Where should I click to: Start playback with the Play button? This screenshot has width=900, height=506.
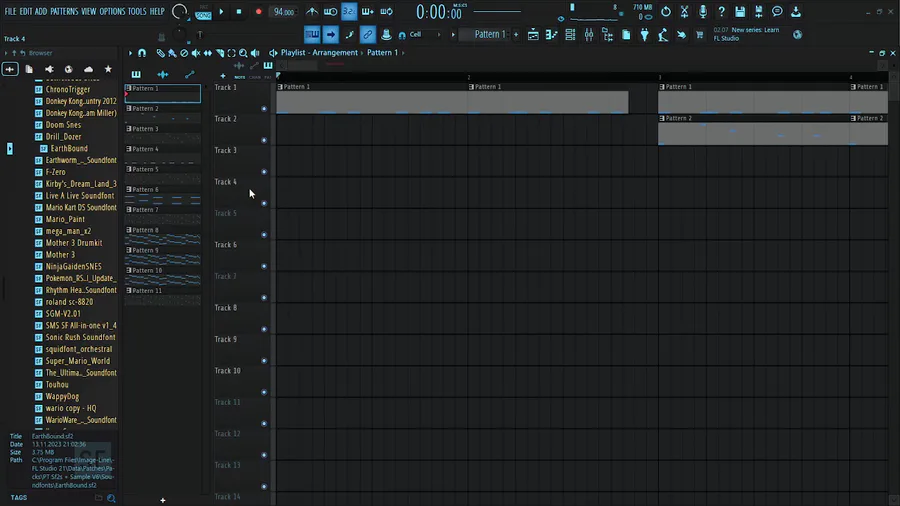221,11
